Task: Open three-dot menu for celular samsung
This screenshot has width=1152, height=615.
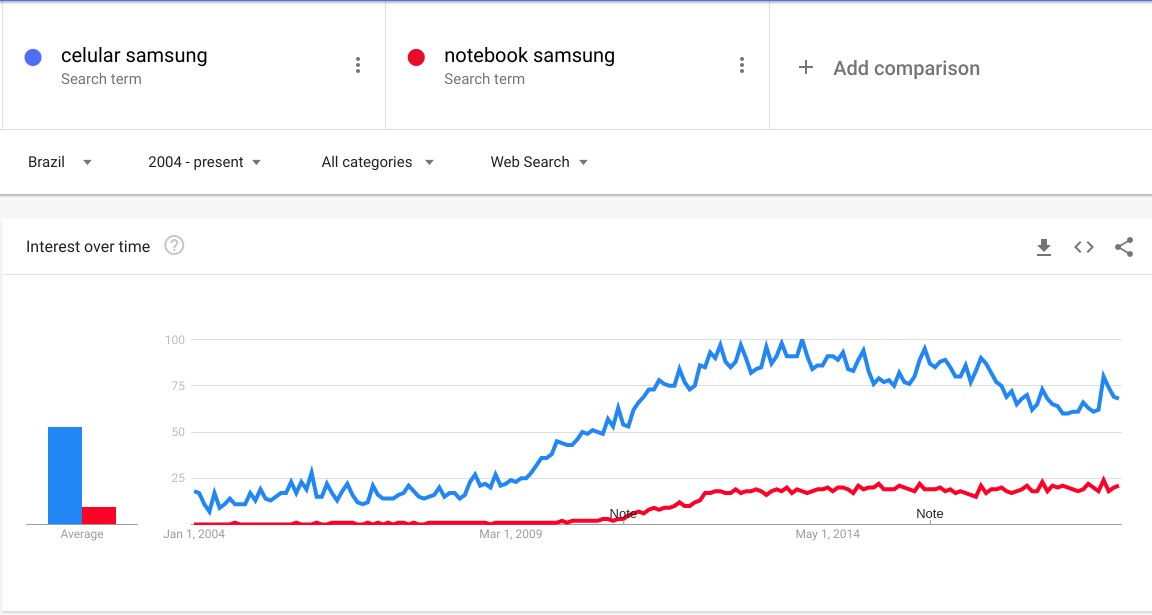Action: 358,65
